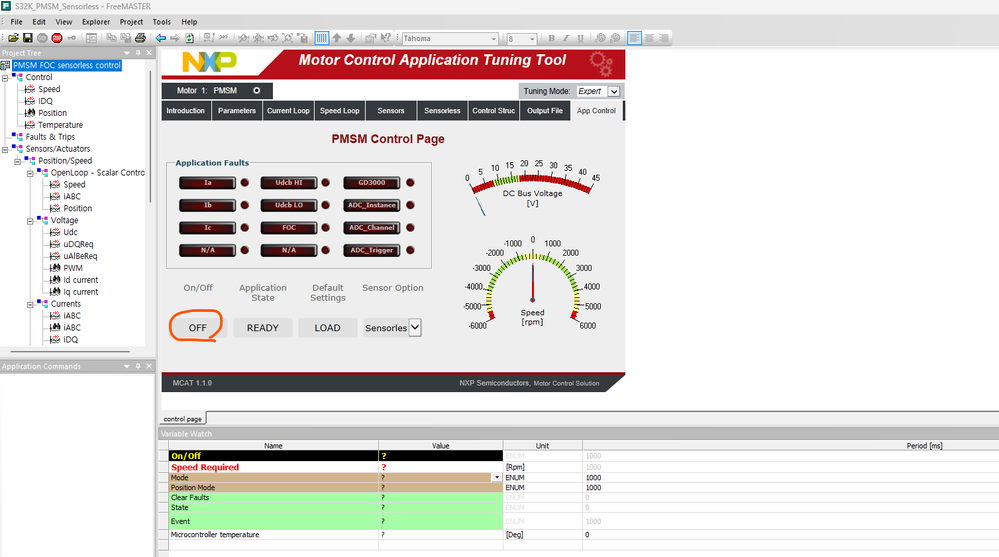Collapse the Control tree node
The image size is (999, 557).
click(5, 77)
